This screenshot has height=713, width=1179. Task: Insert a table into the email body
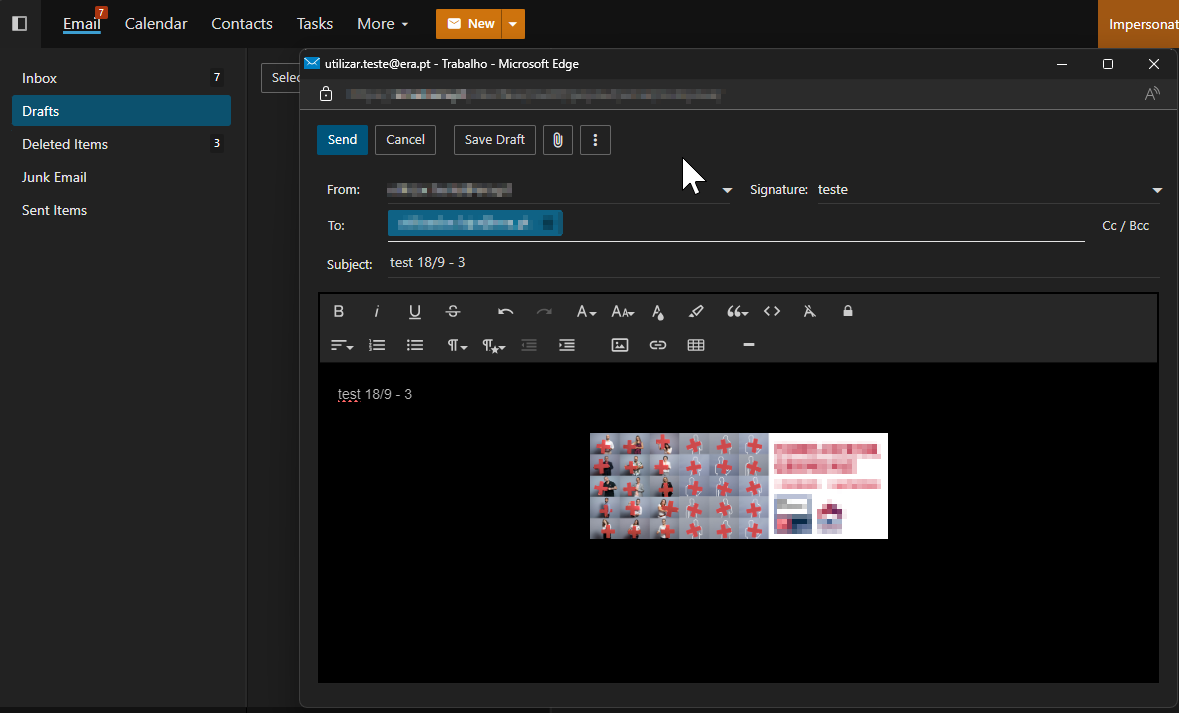[696, 345]
